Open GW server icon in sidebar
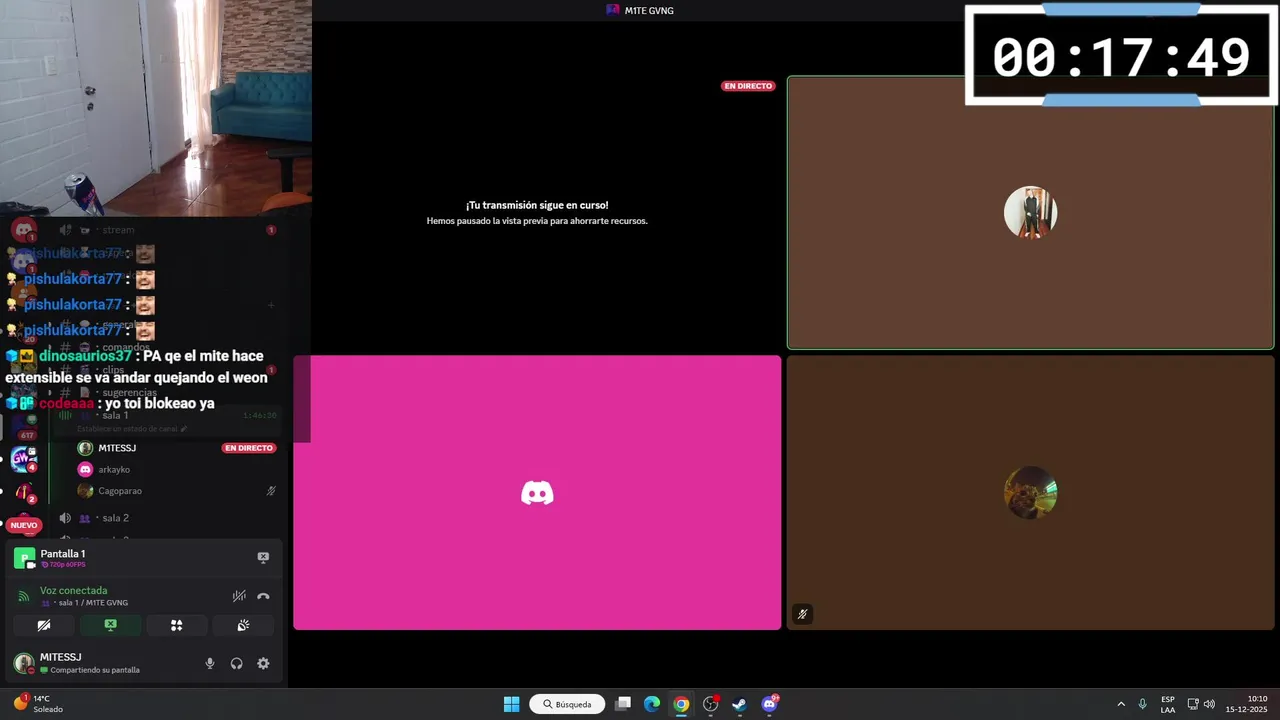 pyautogui.click(x=23, y=459)
